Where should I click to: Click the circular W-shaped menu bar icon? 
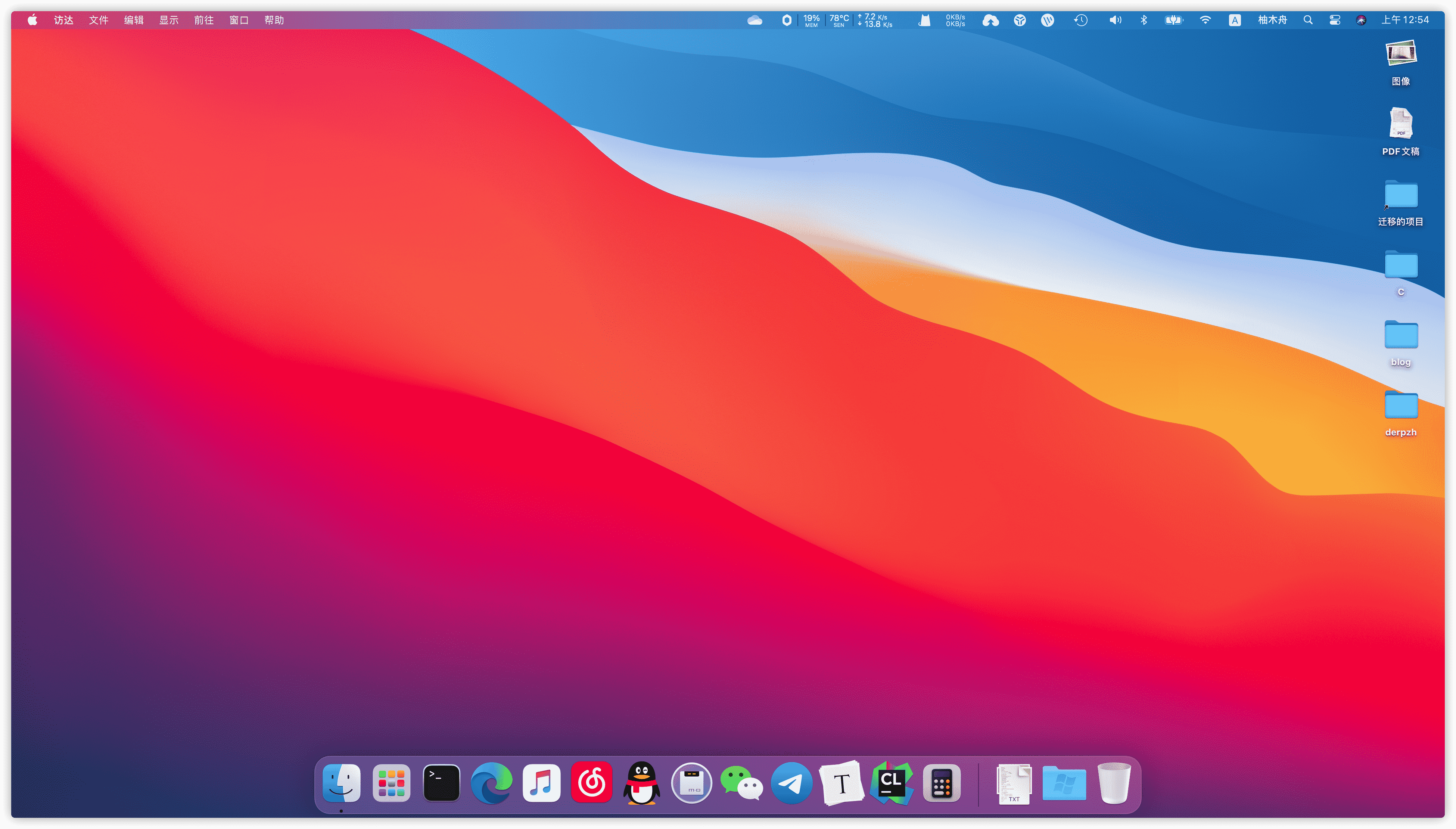[1047, 20]
